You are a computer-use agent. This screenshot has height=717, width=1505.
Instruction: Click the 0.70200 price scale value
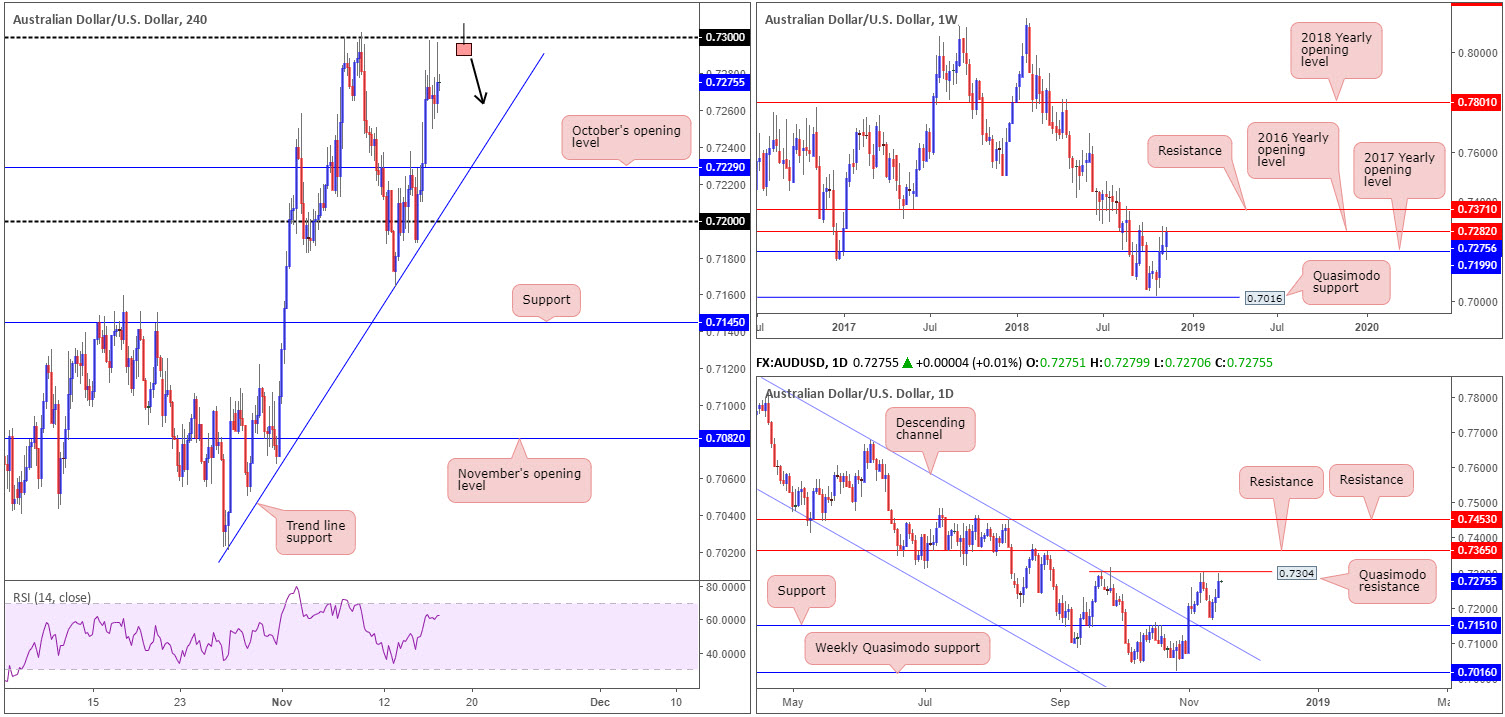pyautogui.click(x=725, y=552)
